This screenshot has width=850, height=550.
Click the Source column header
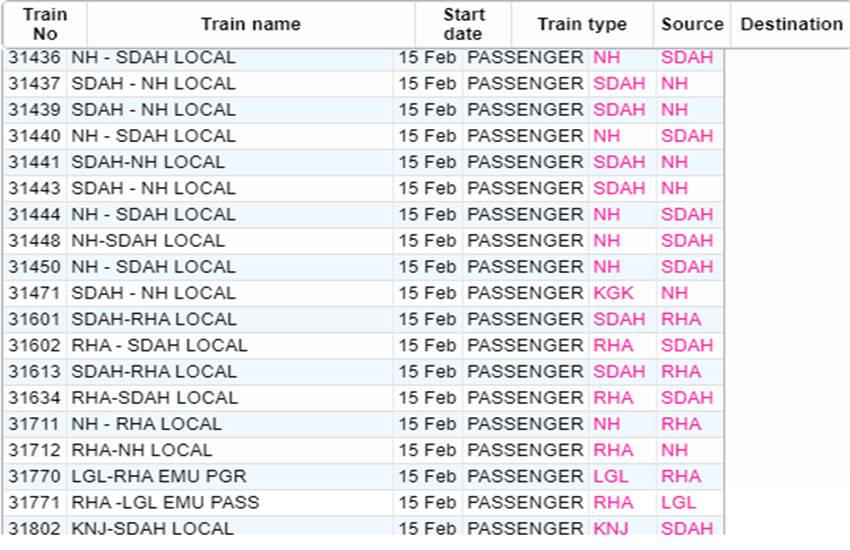(x=692, y=24)
